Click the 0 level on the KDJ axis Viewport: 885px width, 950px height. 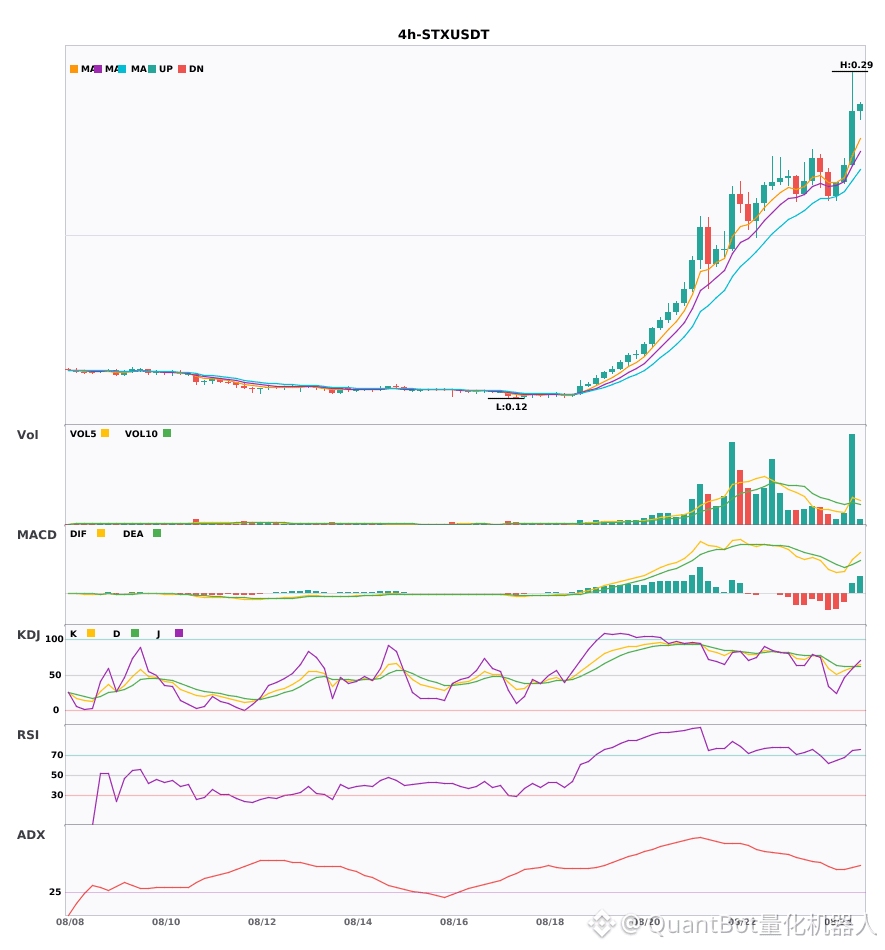coord(56,710)
